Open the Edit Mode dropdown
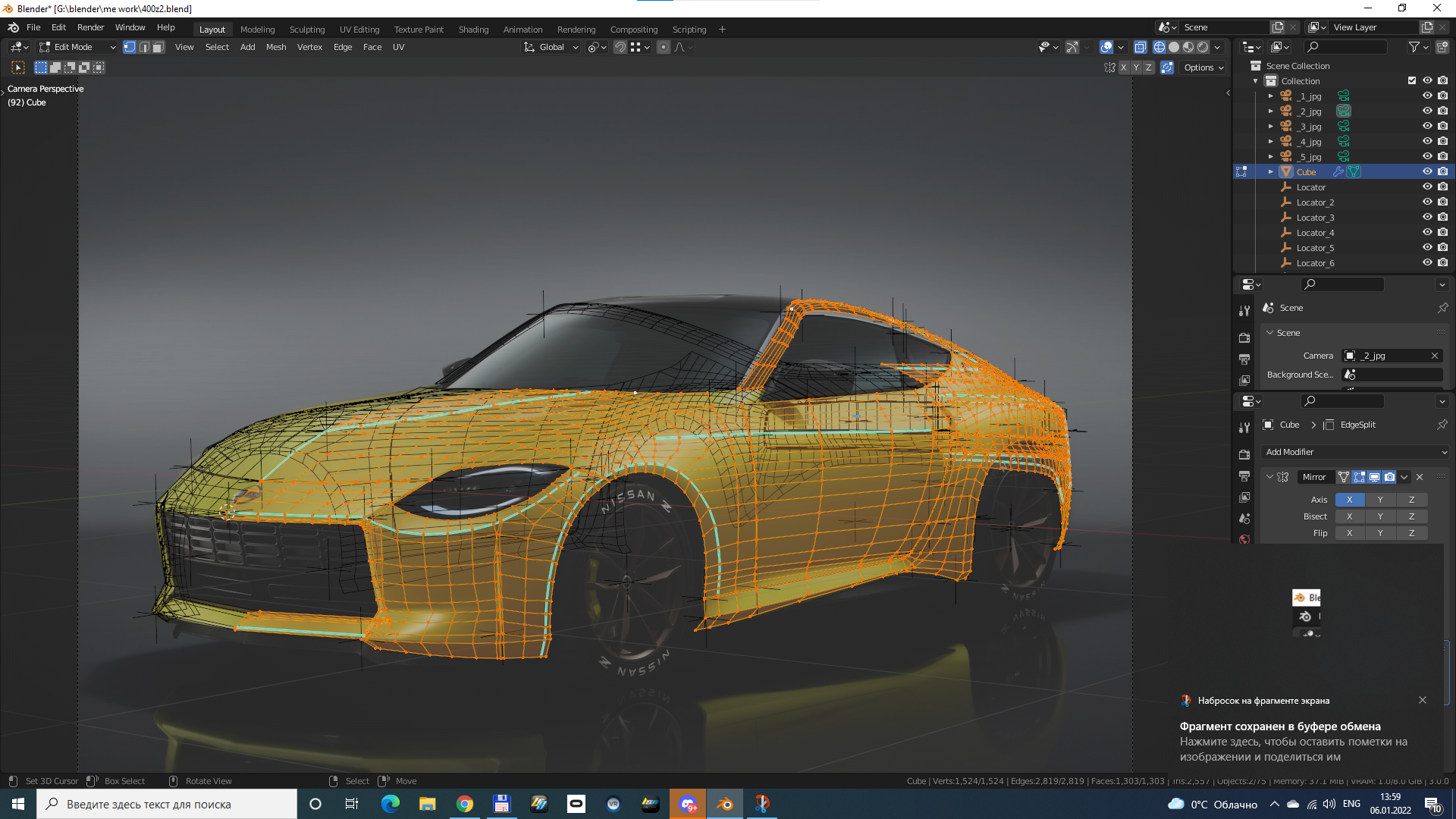The height and width of the screenshot is (819, 1456). (78, 47)
